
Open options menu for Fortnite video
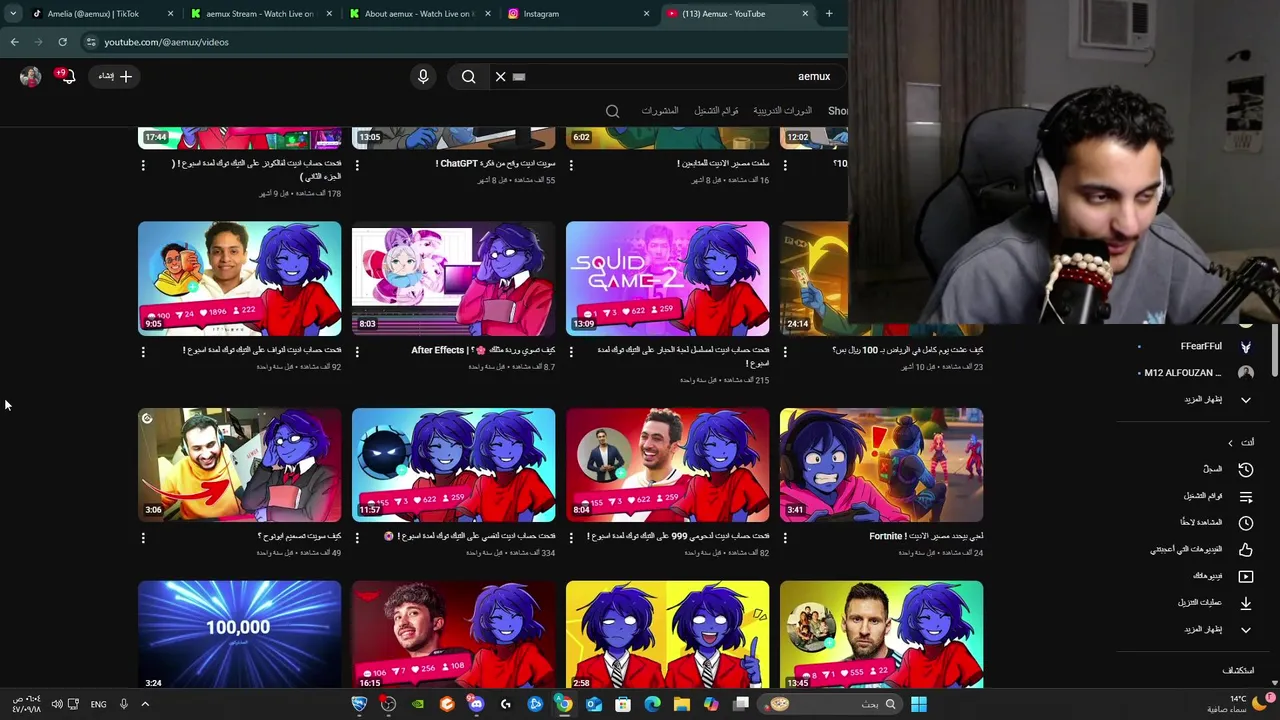pos(785,538)
